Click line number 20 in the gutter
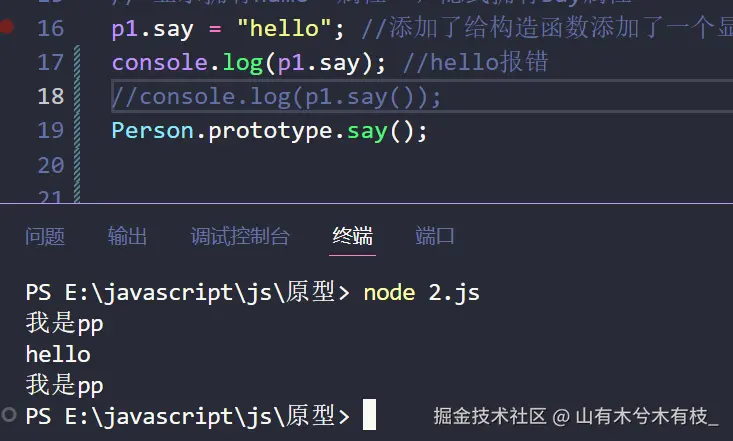This screenshot has width=733, height=441. (50, 164)
